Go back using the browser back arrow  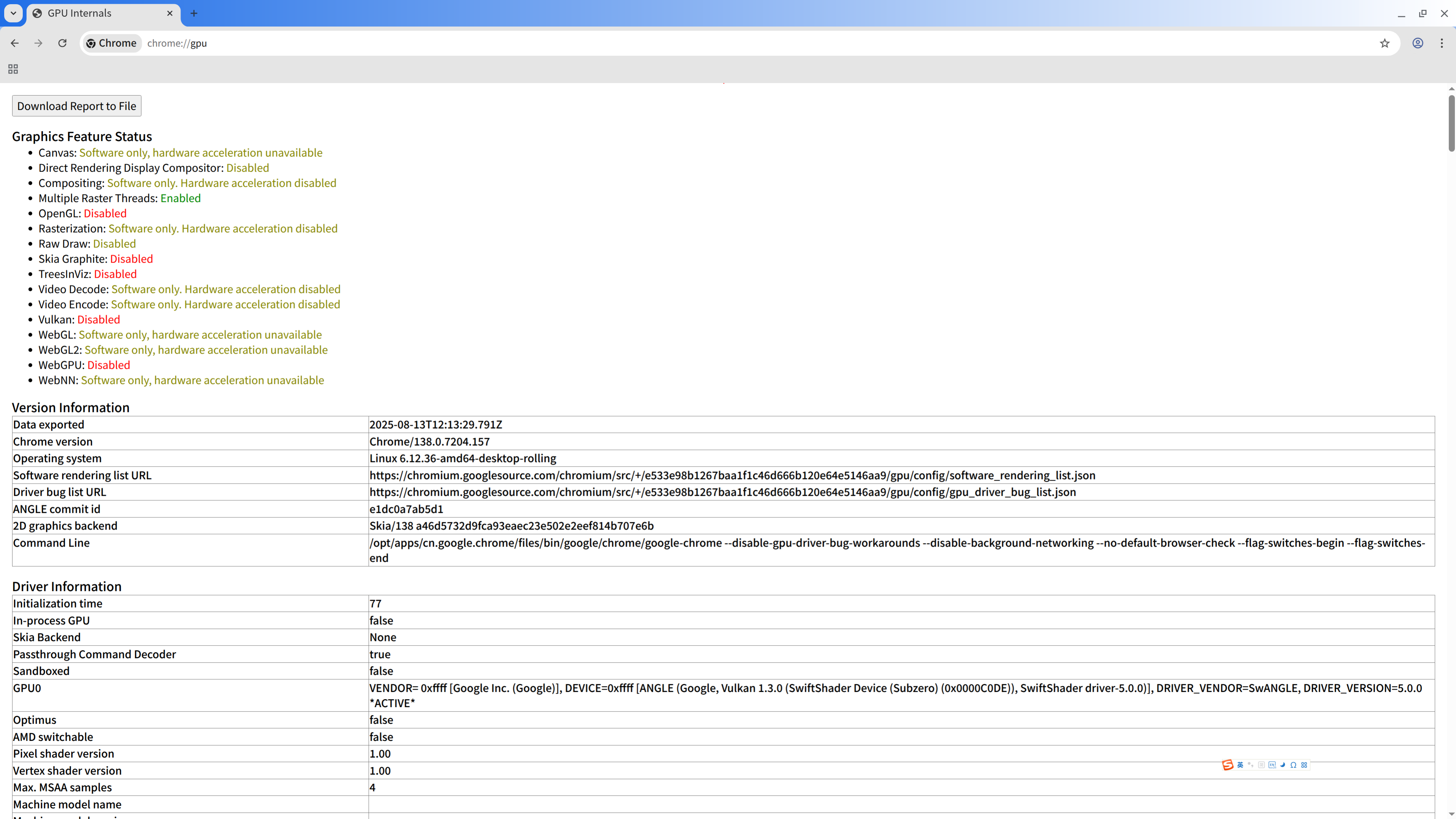pos(15,43)
